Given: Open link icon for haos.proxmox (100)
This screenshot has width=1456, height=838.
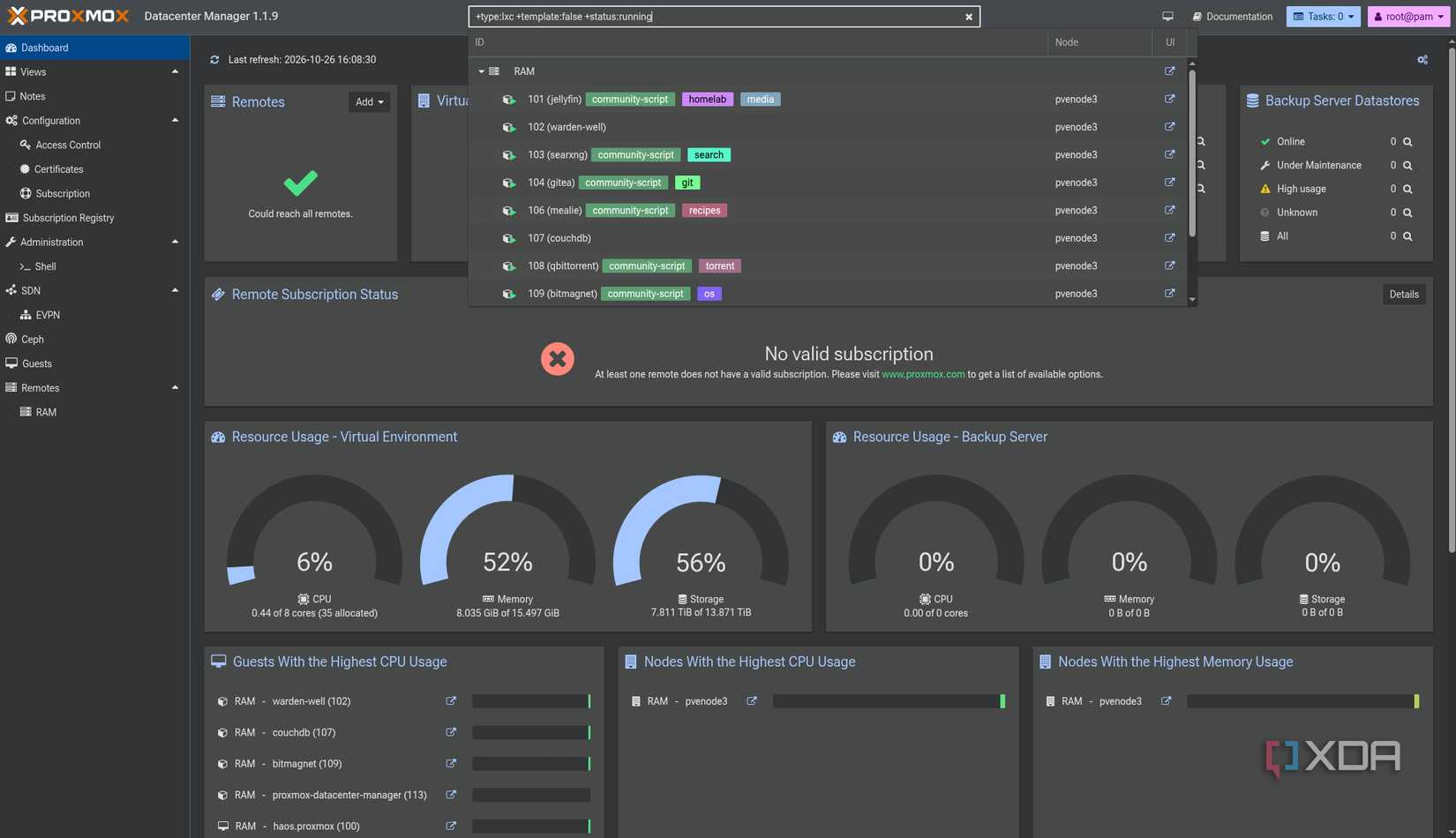Looking at the screenshot, I should pyautogui.click(x=451, y=826).
